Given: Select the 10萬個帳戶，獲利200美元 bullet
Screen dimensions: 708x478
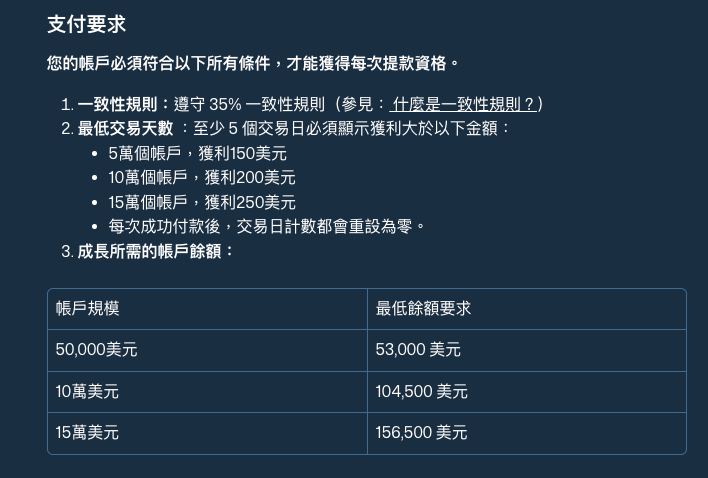Looking at the screenshot, I should (x=201, y=177).
